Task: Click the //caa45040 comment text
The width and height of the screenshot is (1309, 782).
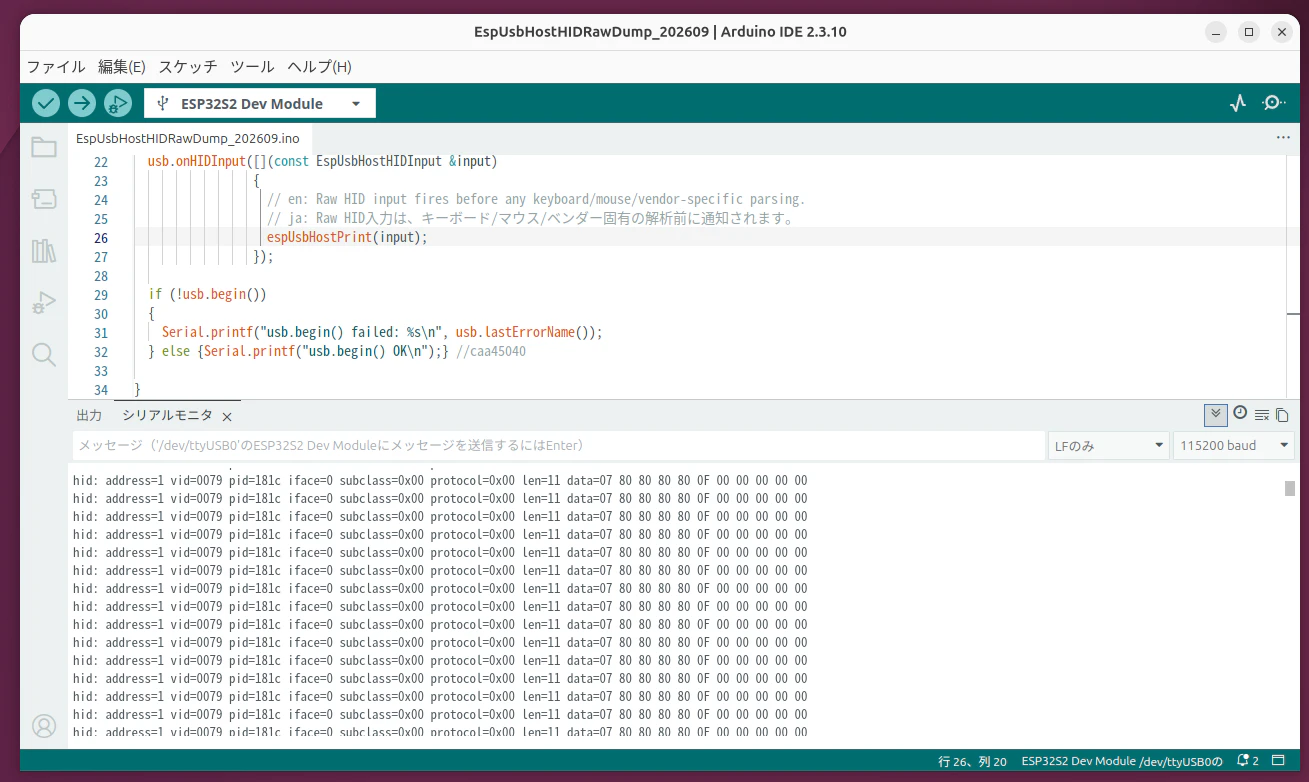Action: pyautogui.click(x=490, y=352)
